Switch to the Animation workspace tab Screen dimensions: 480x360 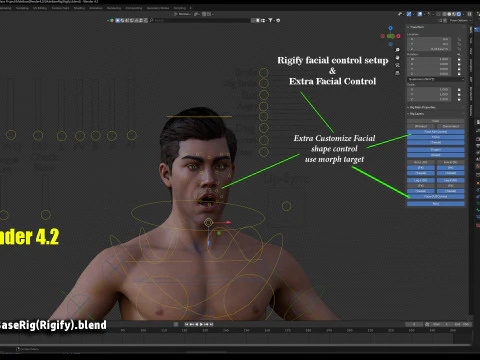pos(96,8)
